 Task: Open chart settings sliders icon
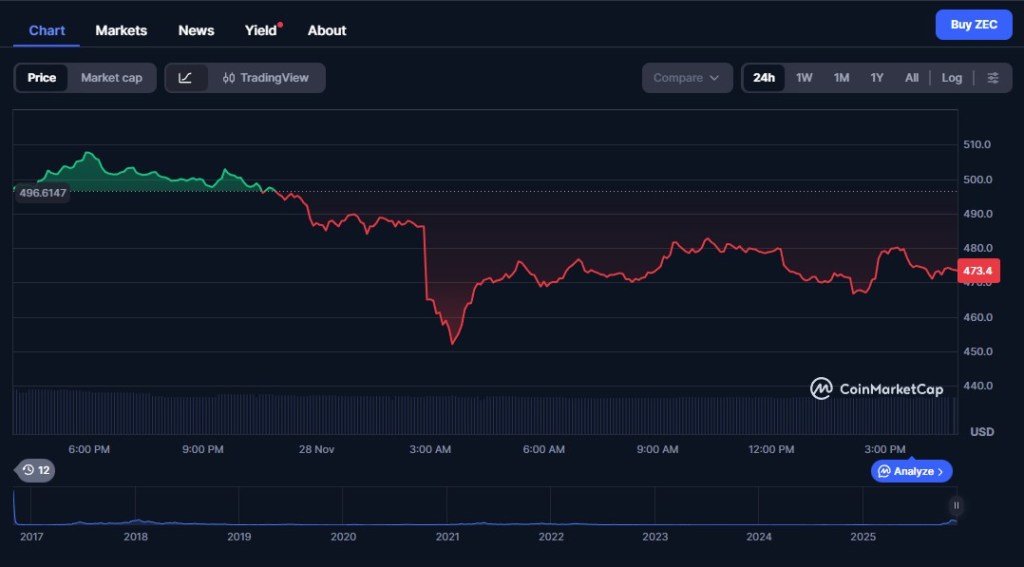992,78
